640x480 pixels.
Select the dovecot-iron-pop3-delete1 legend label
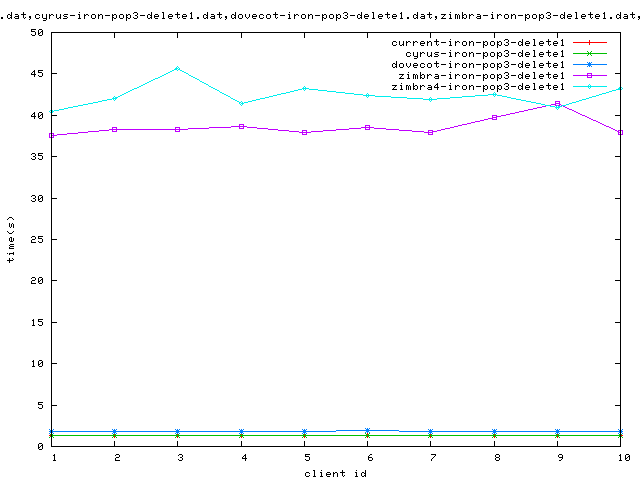(x=478, y=65)
